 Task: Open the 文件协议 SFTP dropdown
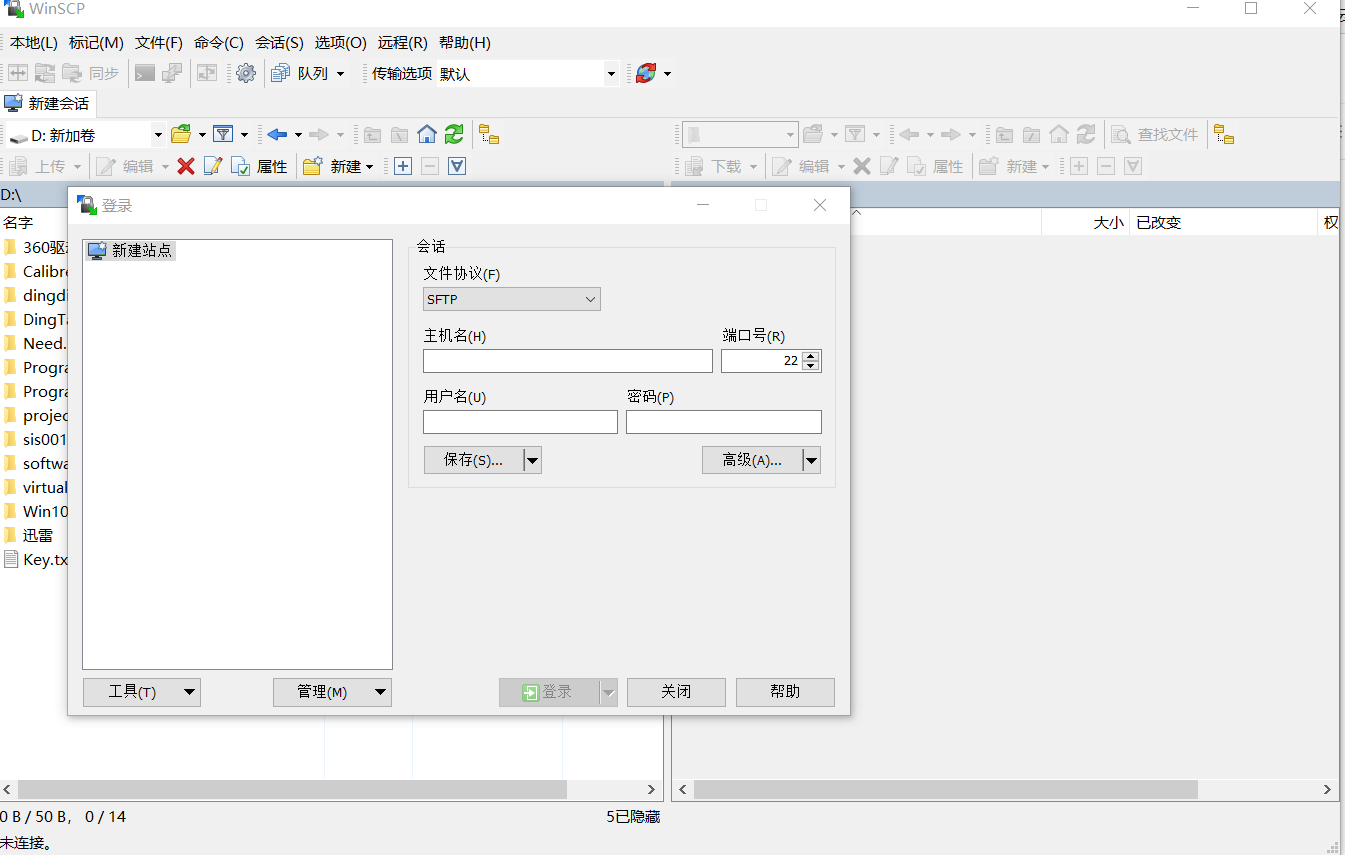pos(512,299)
